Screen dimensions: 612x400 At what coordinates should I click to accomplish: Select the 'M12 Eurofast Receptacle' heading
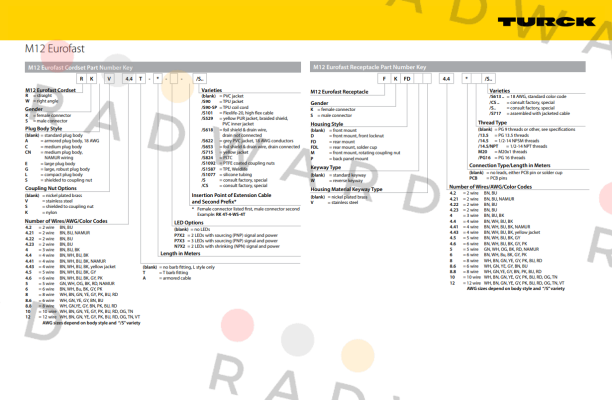point(339,92)
